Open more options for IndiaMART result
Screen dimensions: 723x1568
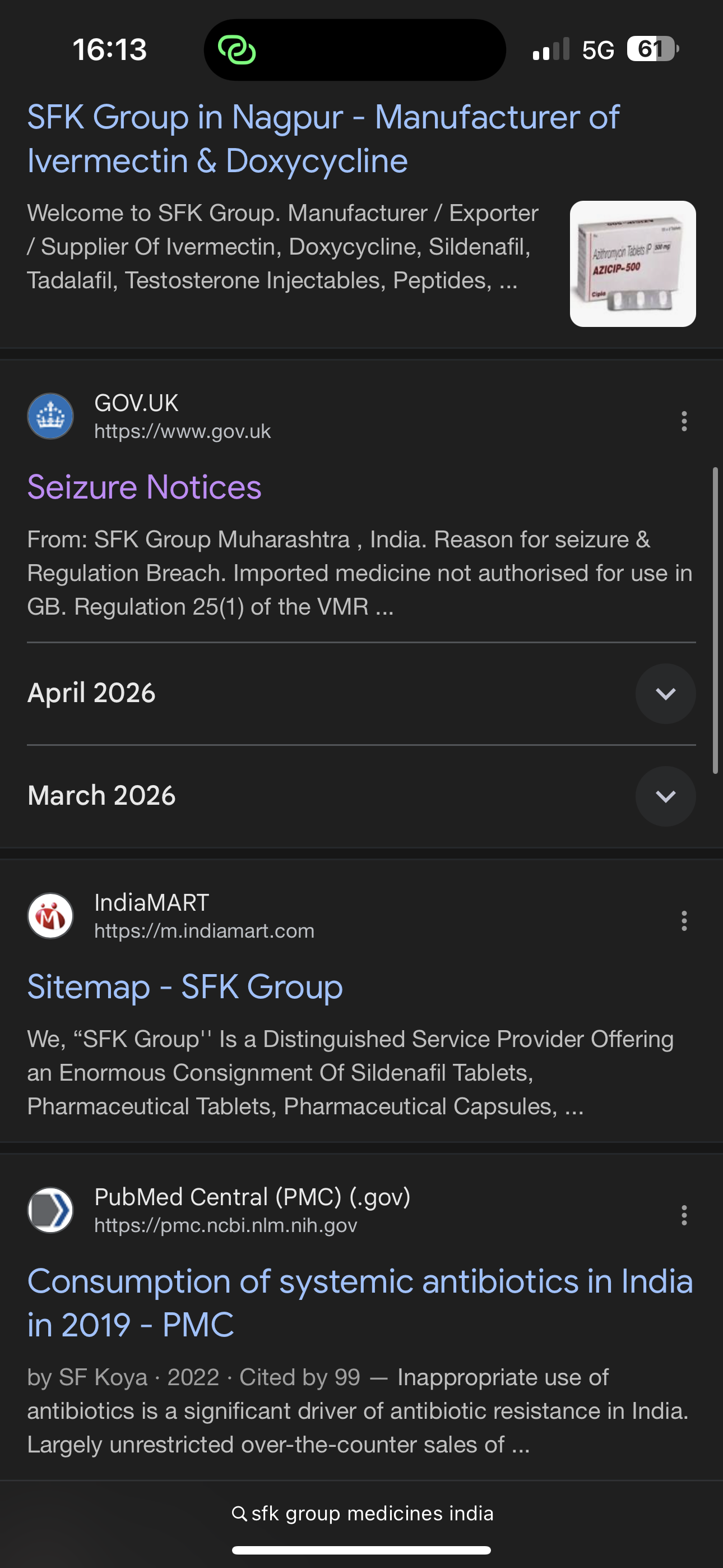coord(684,921)
